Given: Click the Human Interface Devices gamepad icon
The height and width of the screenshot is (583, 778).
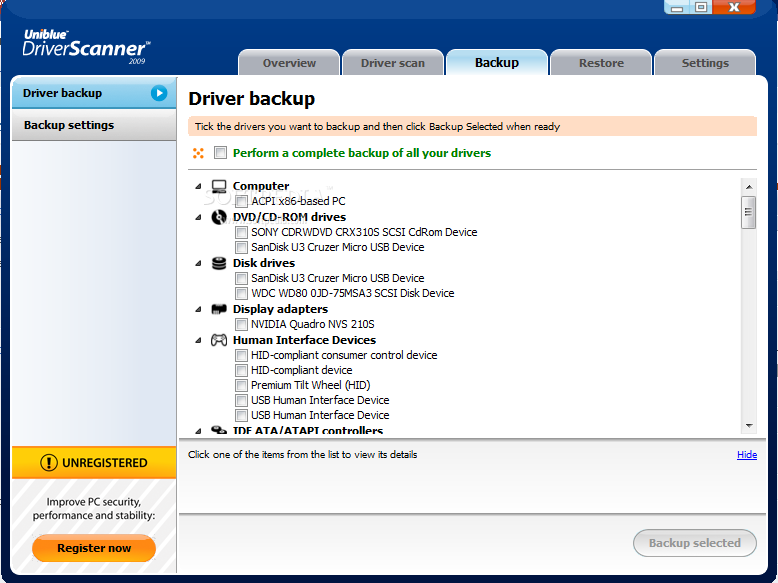Looking at the screenshot, I should [x=219, y=340].
